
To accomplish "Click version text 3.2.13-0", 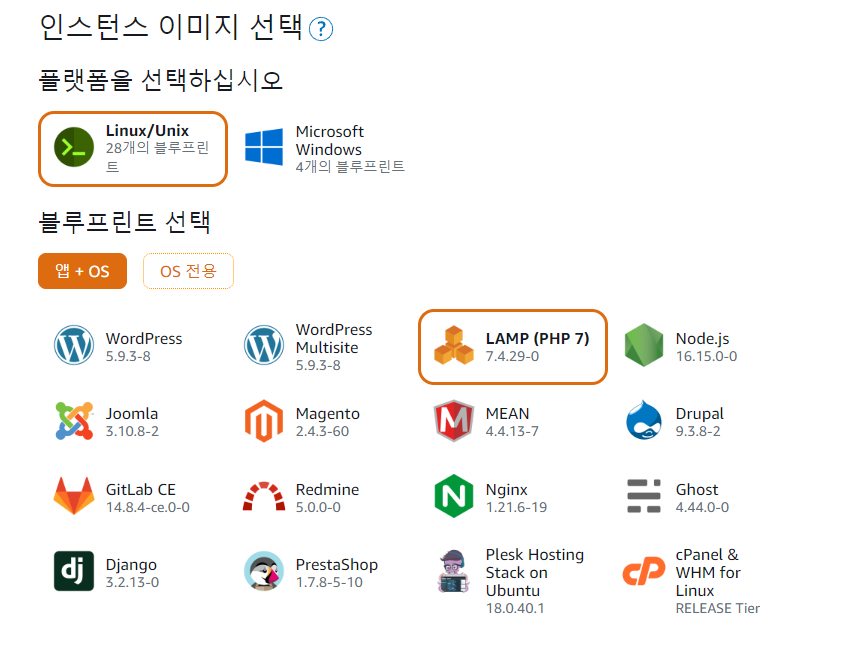I will (132, 582).
